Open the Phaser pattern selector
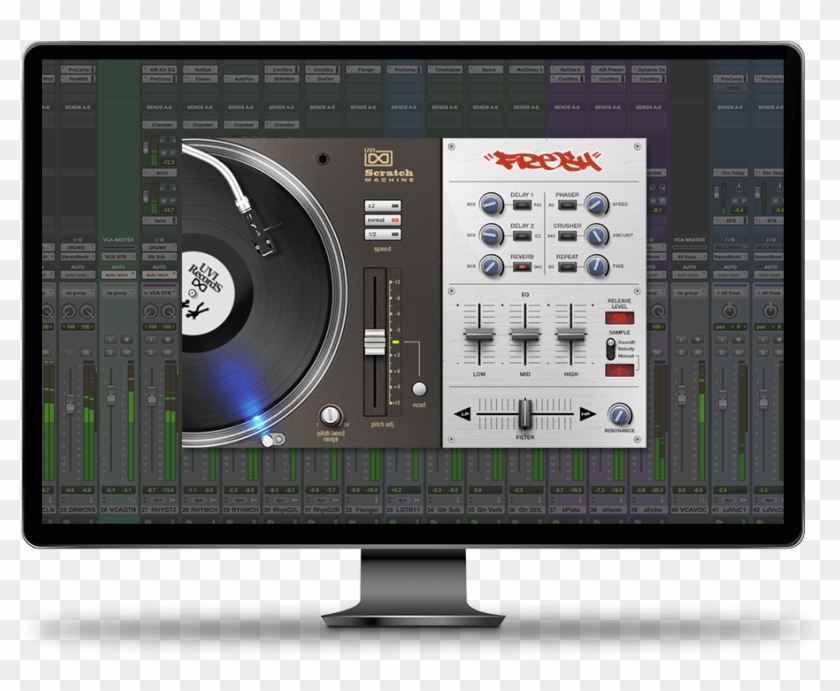Viewport: 840px width, 691px height. point(568,204)
